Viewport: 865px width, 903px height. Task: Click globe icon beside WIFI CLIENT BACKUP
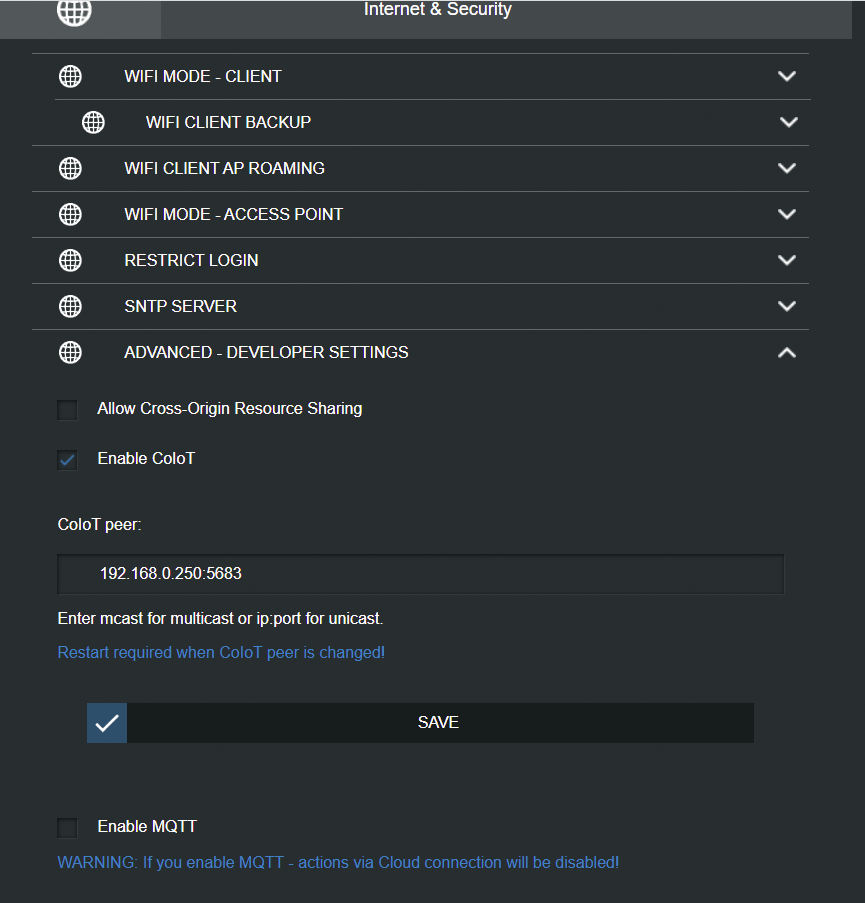[x=93, y=122]
